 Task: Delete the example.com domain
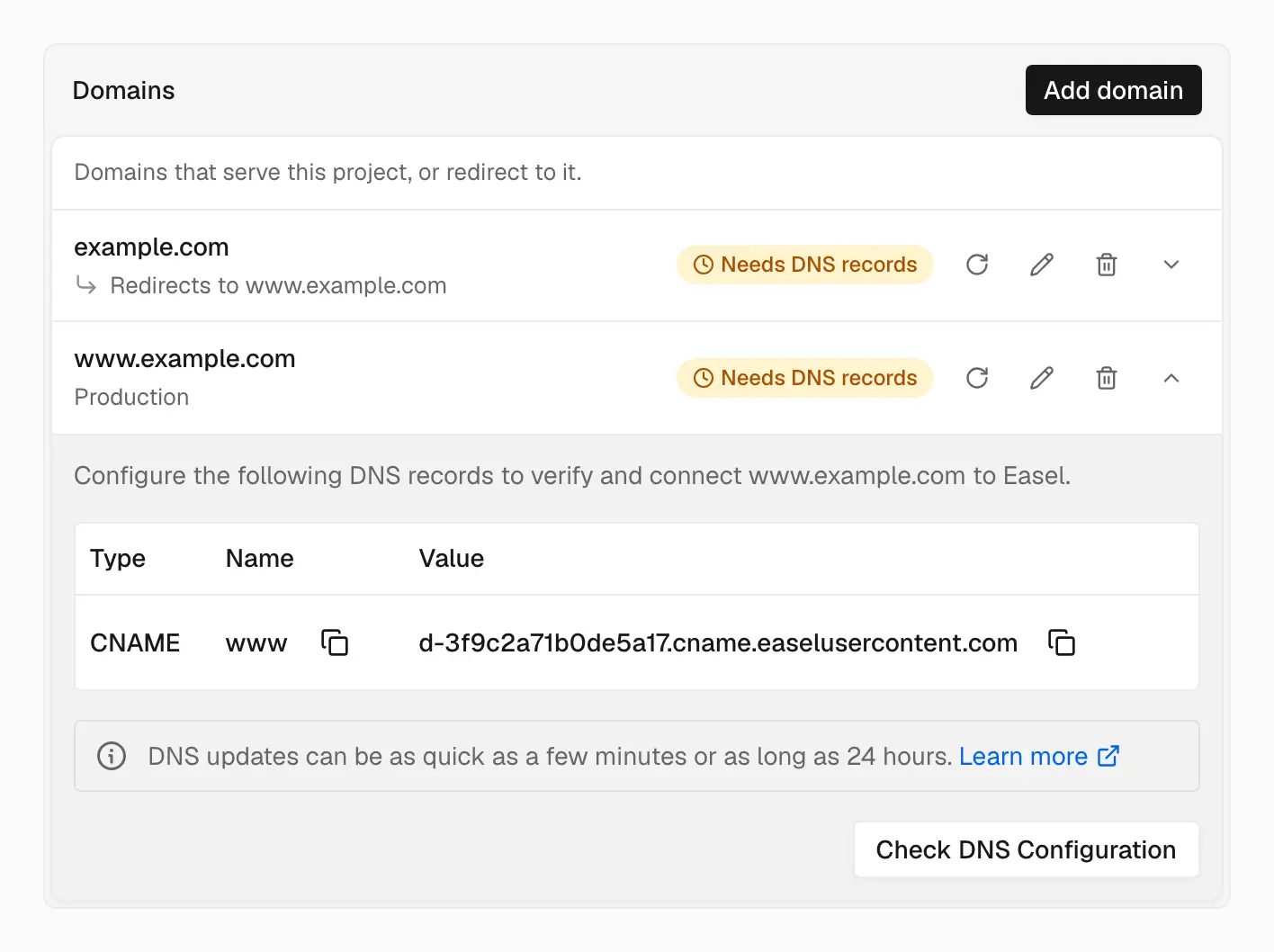point(1107,265)
